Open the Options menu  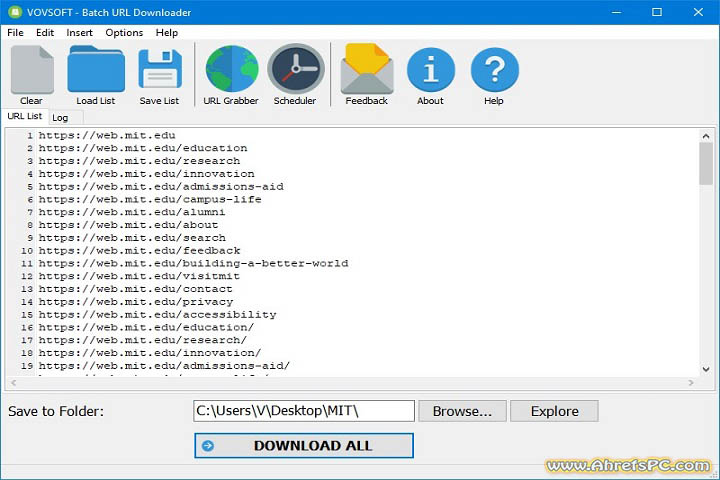pos(124,33)
